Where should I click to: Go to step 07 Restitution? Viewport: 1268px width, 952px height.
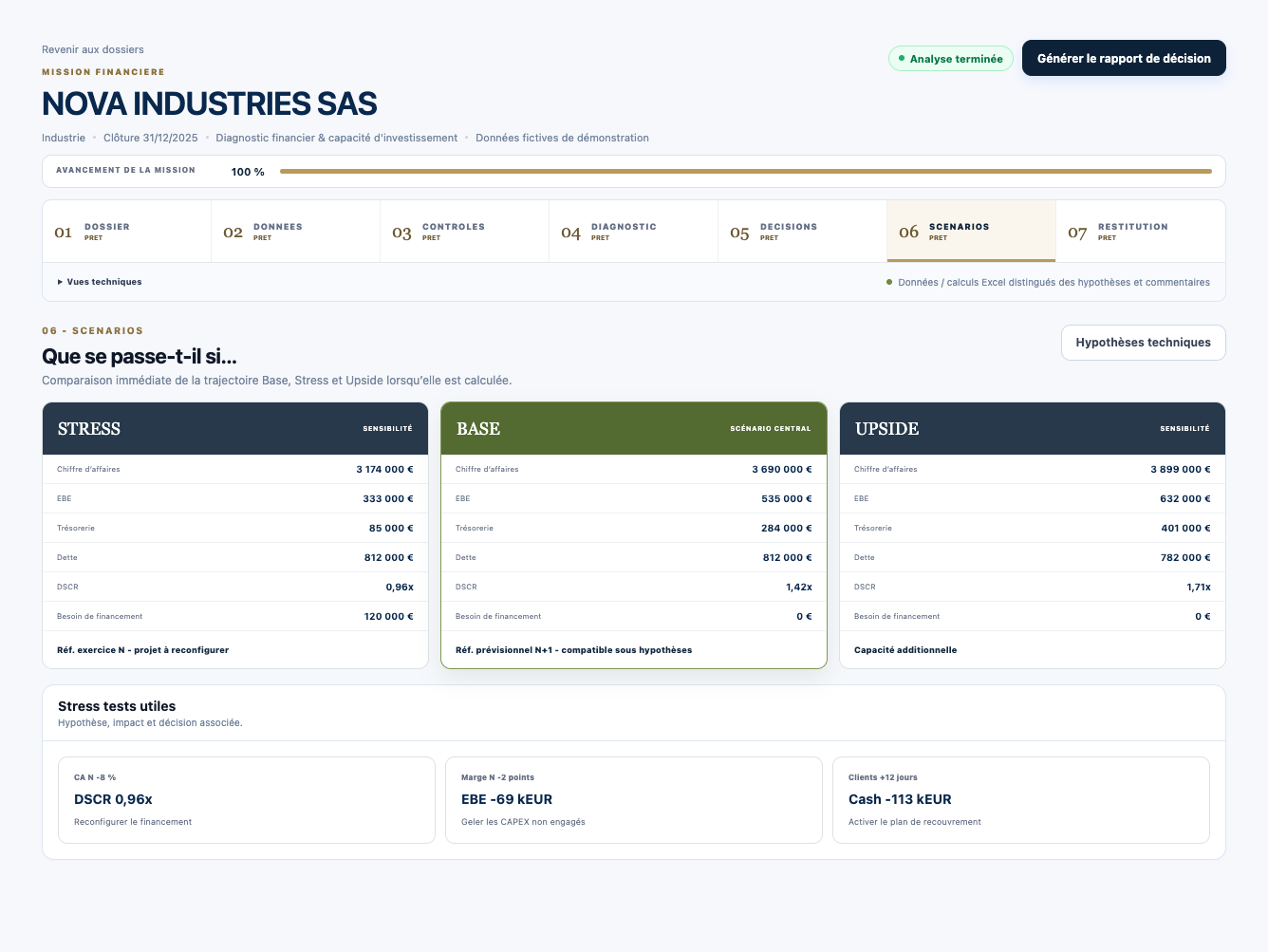coord(1140,232)
